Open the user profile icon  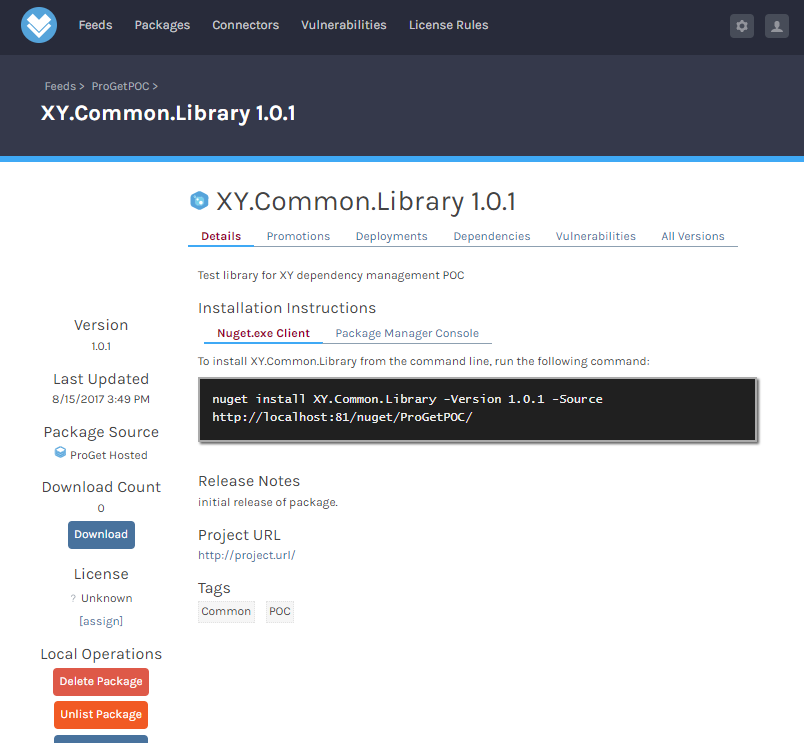tap(777, 26)
